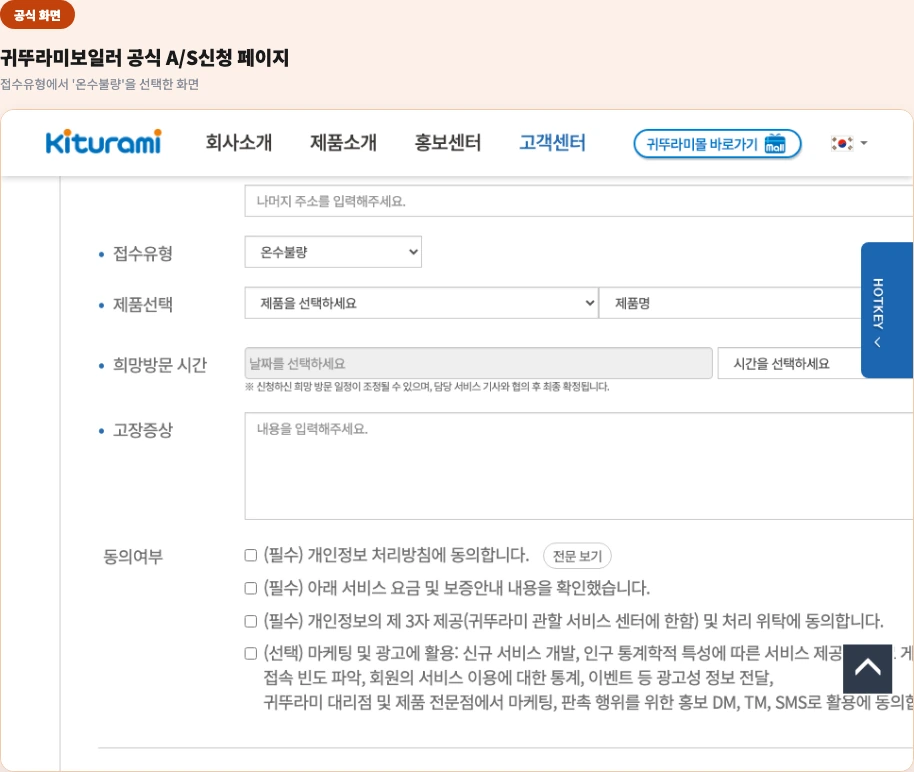Click the scroll-to-top arrow button
Image resolution: width=914 pixels, height=772 pixels.
click(867, 668)
